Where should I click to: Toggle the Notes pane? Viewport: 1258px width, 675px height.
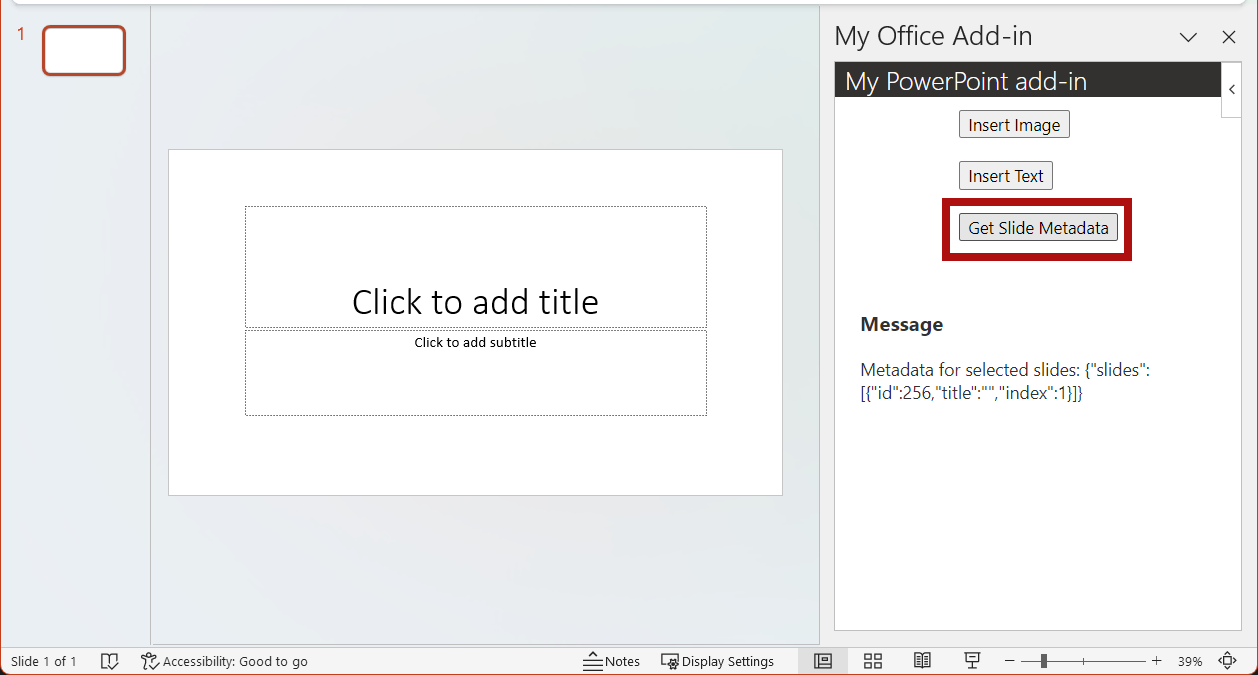[x=612, y=661]
